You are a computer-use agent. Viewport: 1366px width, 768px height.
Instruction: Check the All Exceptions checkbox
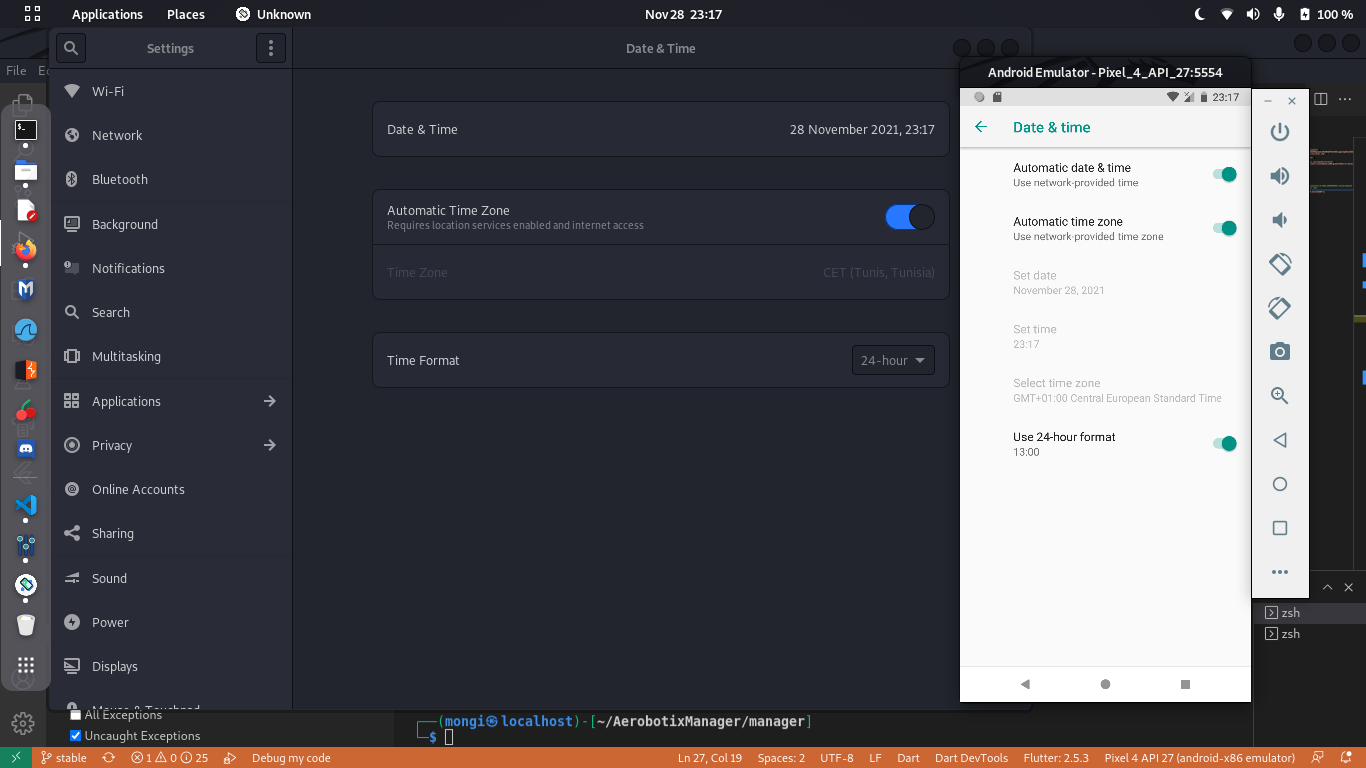pyautogui.click(x=76, y=715)
